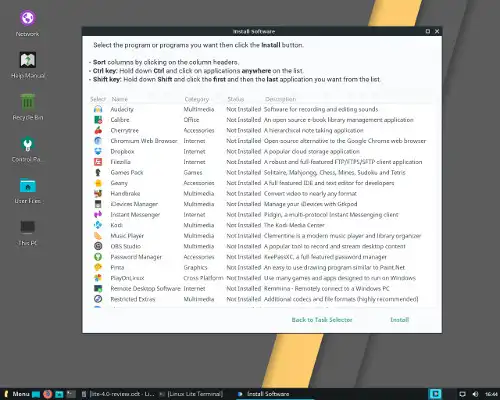This screenshot has width=500, height=400.
Task: Select the Calibre icon in the list
Action: (x=98, y=120)
